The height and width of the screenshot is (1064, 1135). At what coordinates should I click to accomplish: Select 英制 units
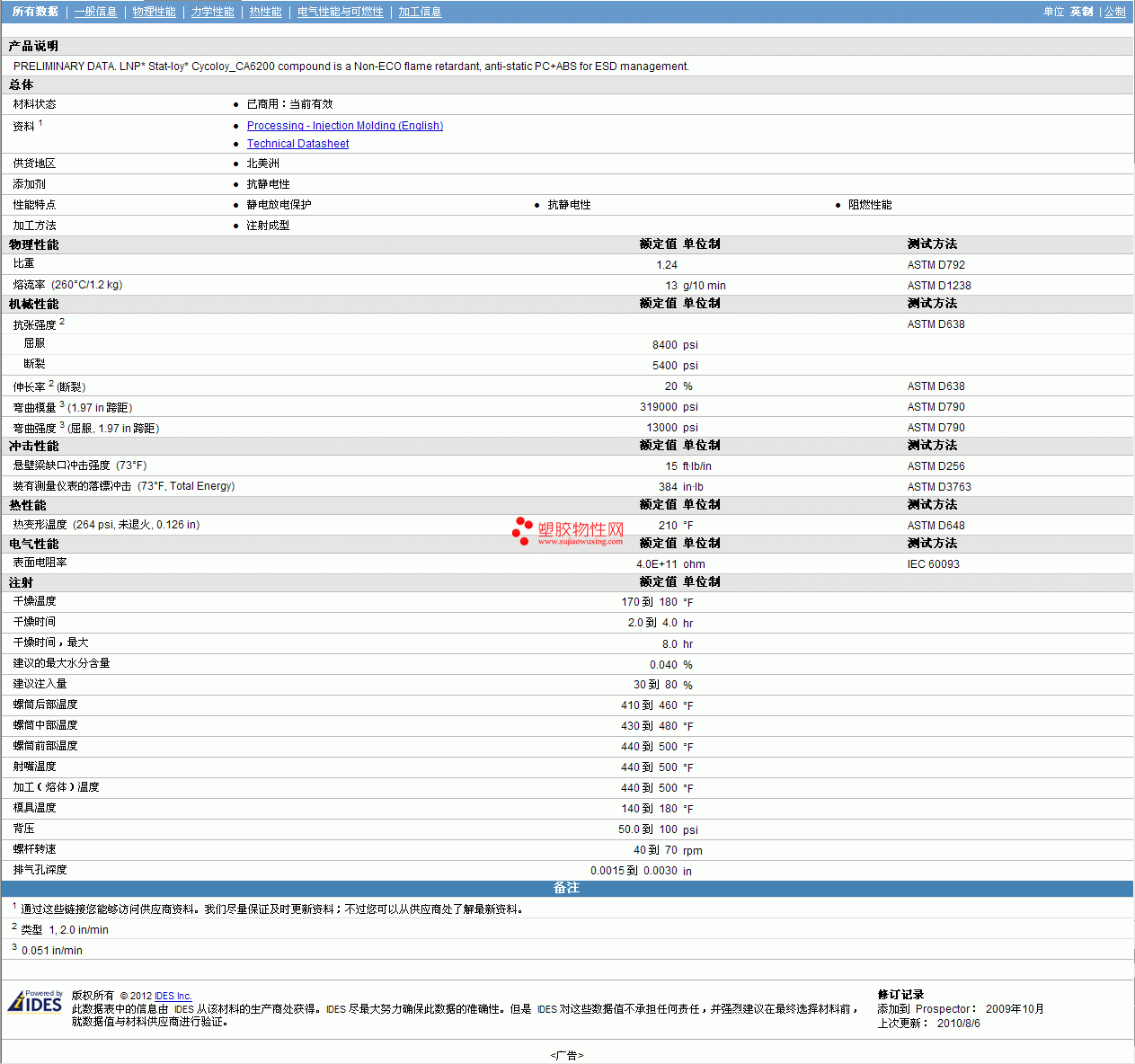(1082, 12)
